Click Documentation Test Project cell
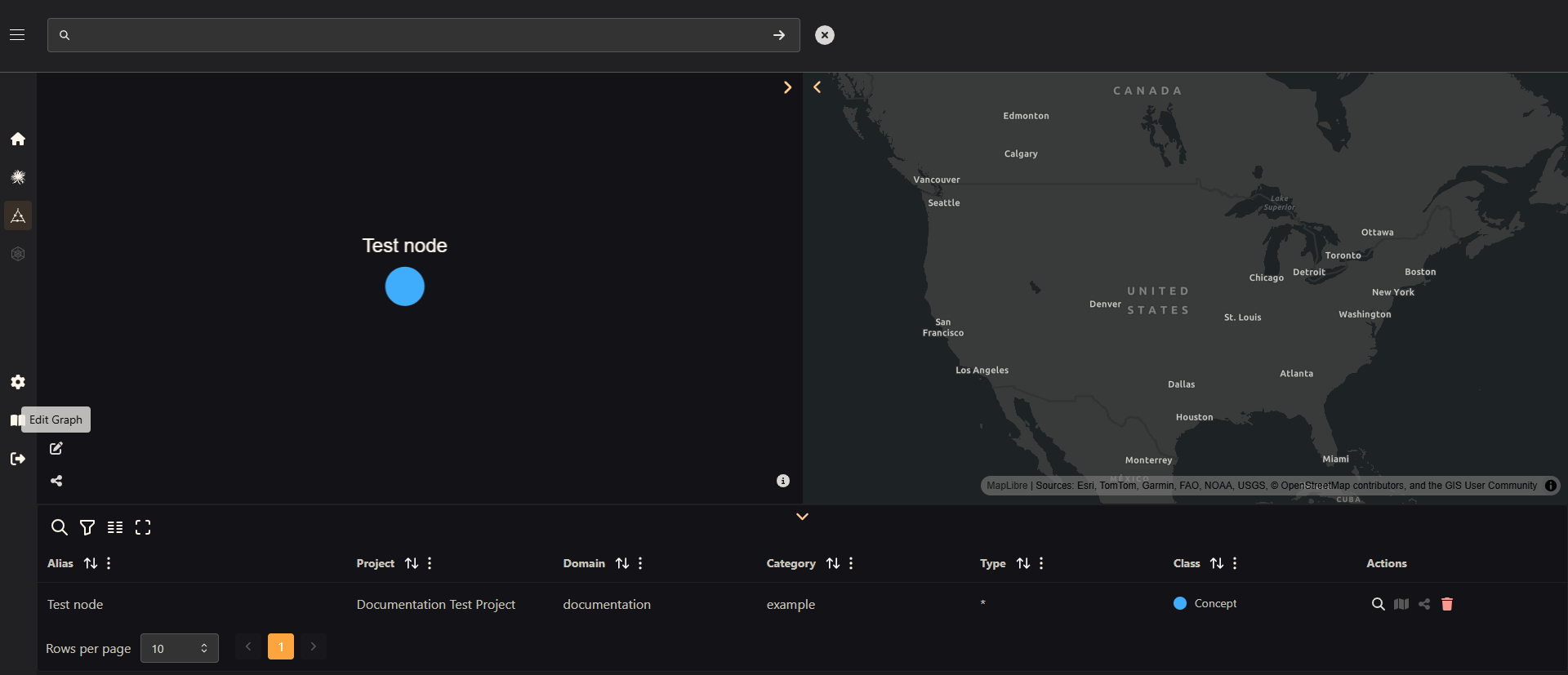1568x675 pixels. pos(436,604)
